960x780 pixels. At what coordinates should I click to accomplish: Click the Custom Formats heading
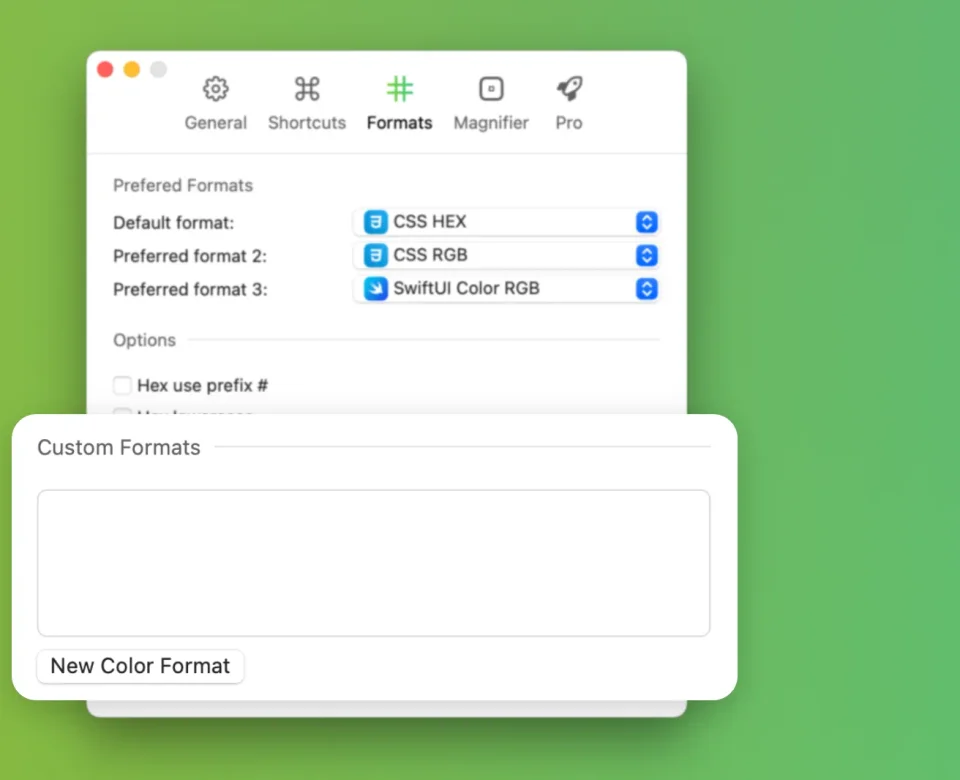[x=119, y=448]
